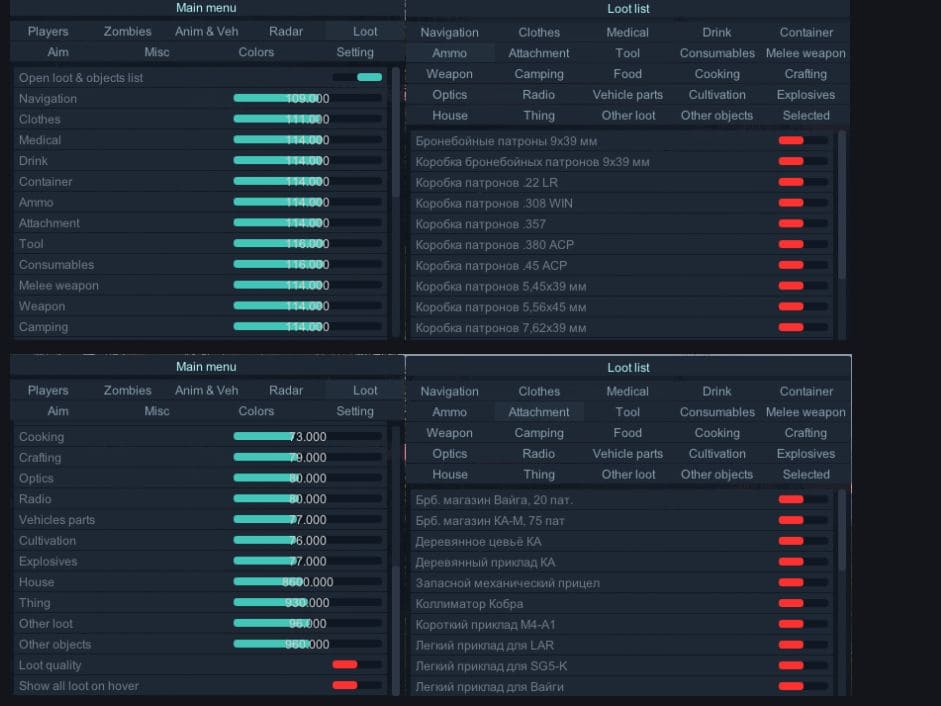Viewport: 941px width, 706px height.
Task: Open Explosives category in the upper Loot list
Action: 805,95
